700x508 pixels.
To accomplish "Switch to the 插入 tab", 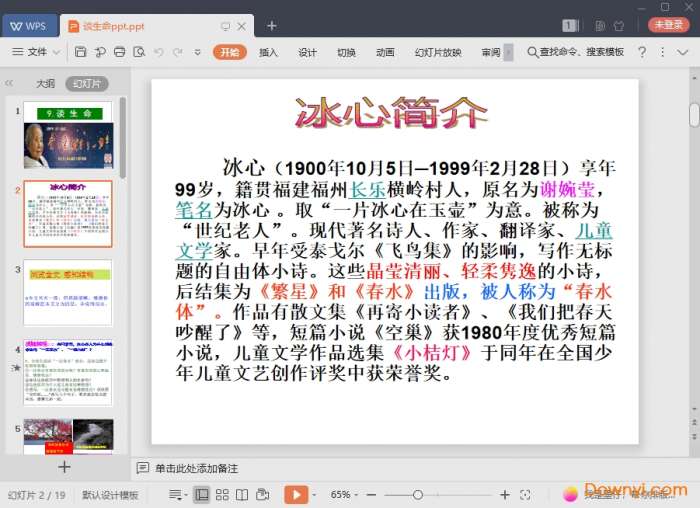I will (268, 52).
